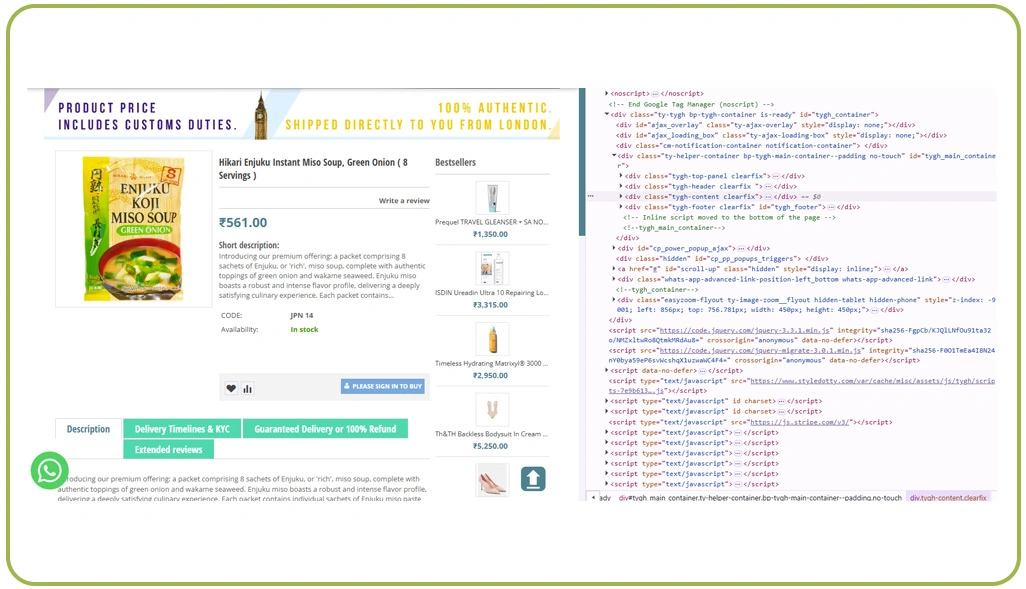This screenshot has width=1026, height=589.
Task: Collapse the tygh_container div node
Action: click(x=606, y=115)
